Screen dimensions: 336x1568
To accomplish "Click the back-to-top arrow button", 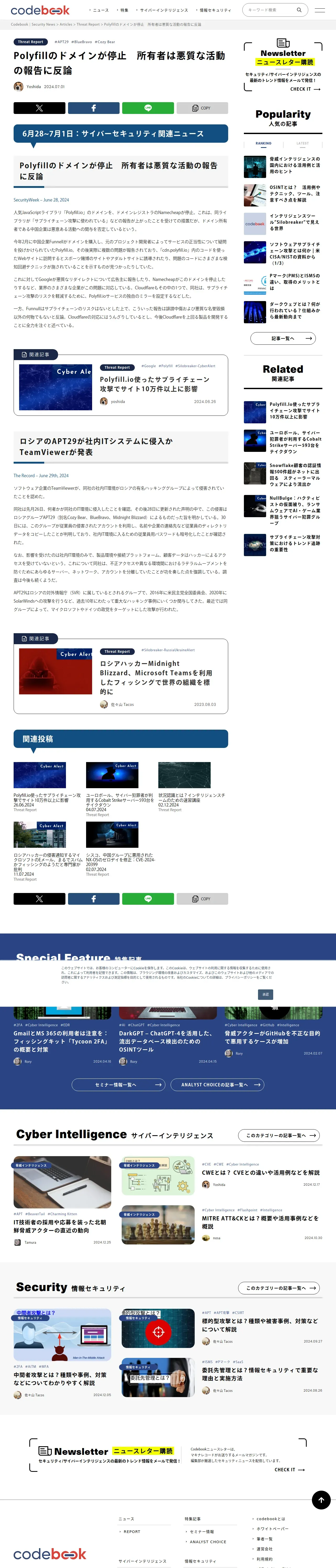I will click(321, 1500).
